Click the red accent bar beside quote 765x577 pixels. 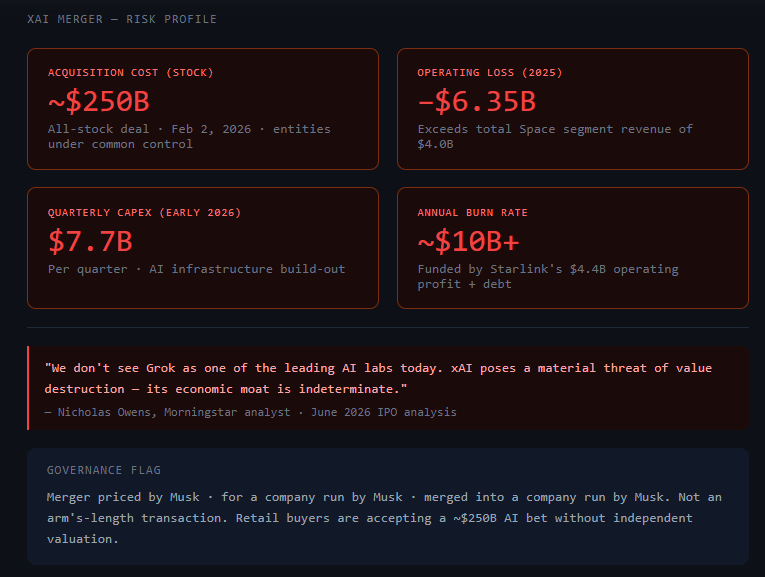point(28,388)
